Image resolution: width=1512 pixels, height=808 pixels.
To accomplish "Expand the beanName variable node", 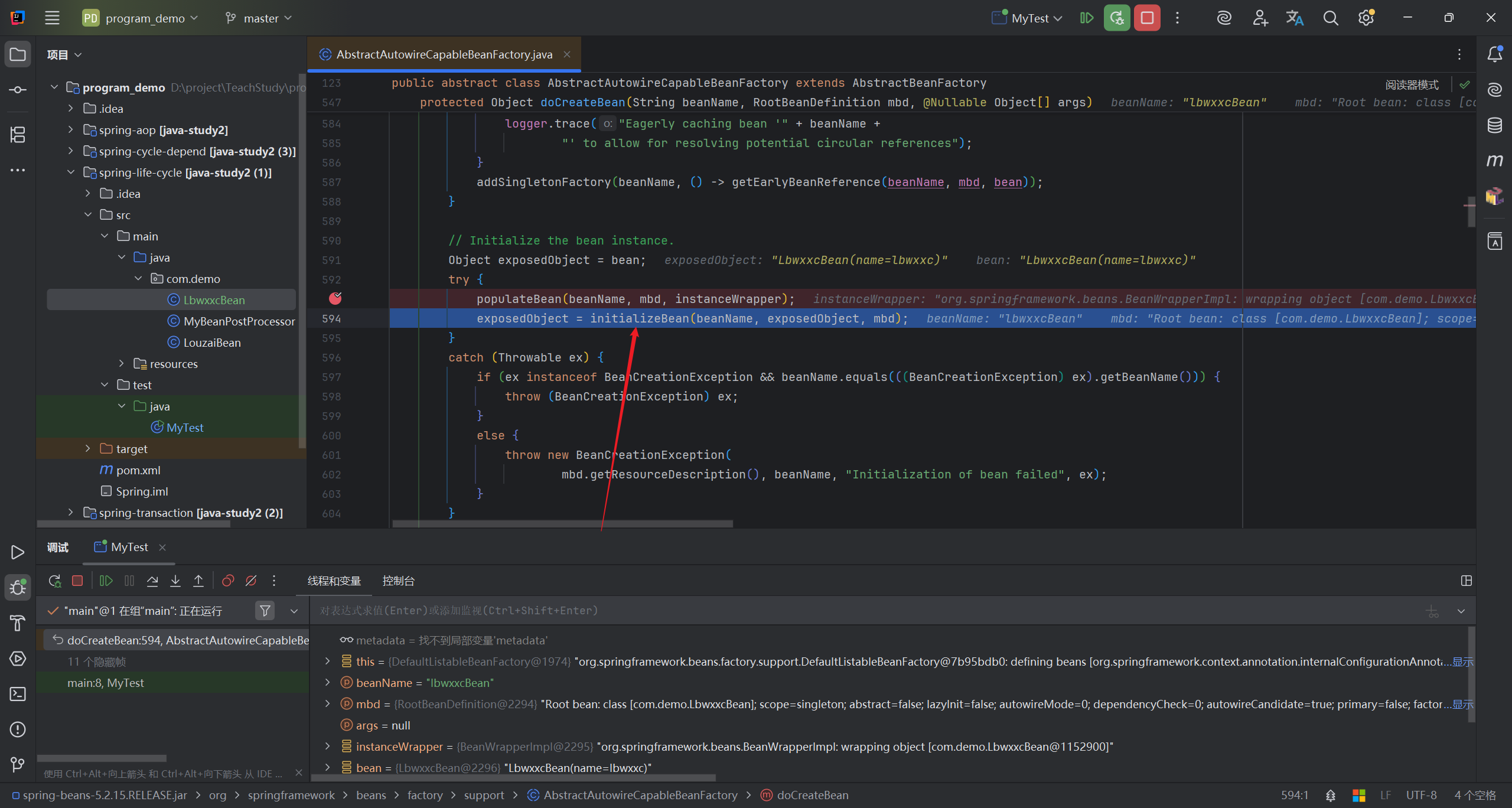I will coord(328,683).
